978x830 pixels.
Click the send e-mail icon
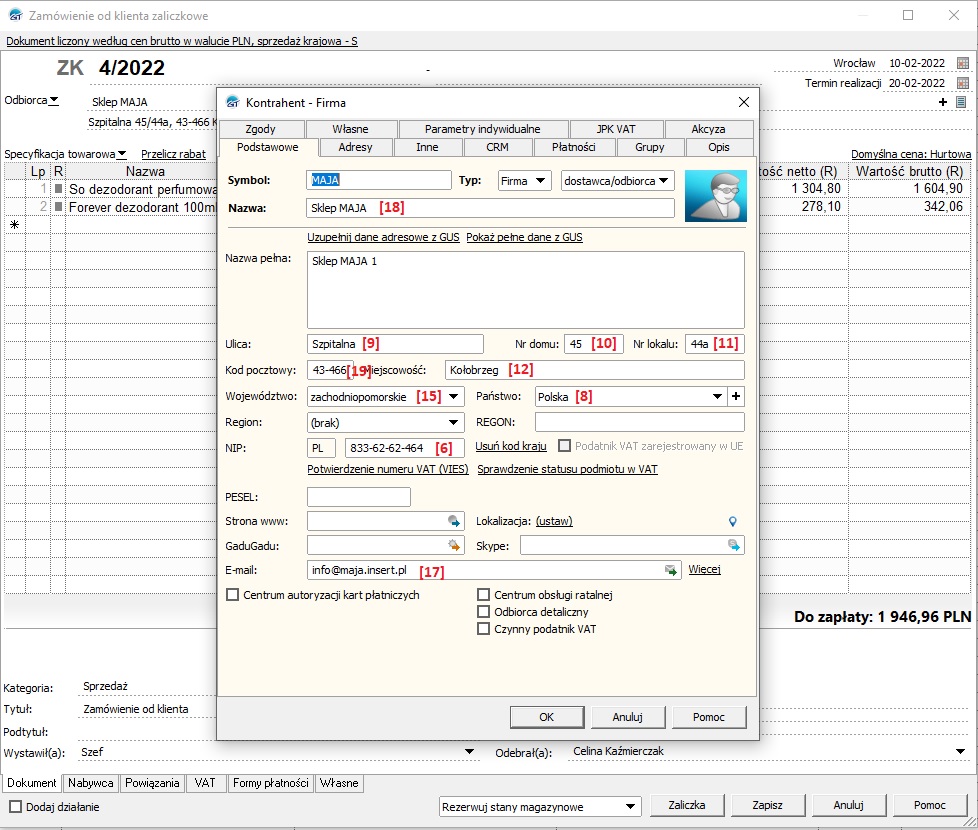pyautogui.click(x=671, y=570)
